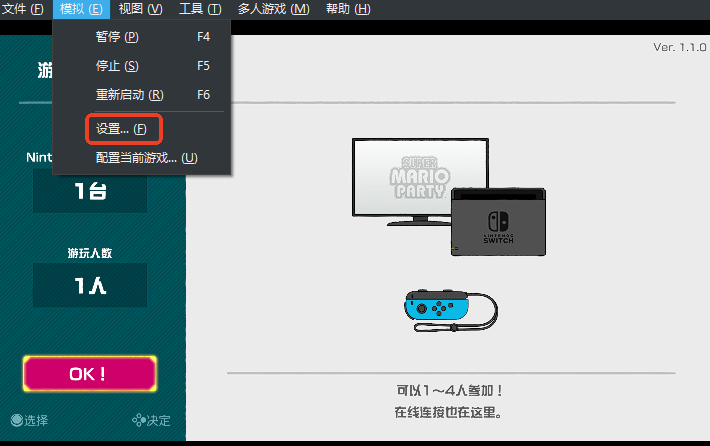Click the button icon beside 决定
This screenshot has height=446, width=710.
click(x=137, y=421)
